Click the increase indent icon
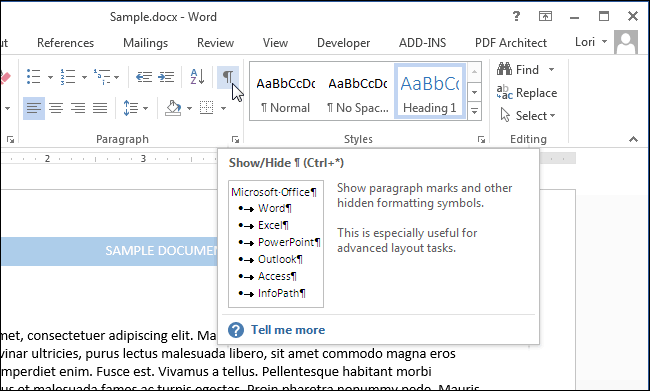Viewport: 650px width, 391px height. tap(166, 77)
